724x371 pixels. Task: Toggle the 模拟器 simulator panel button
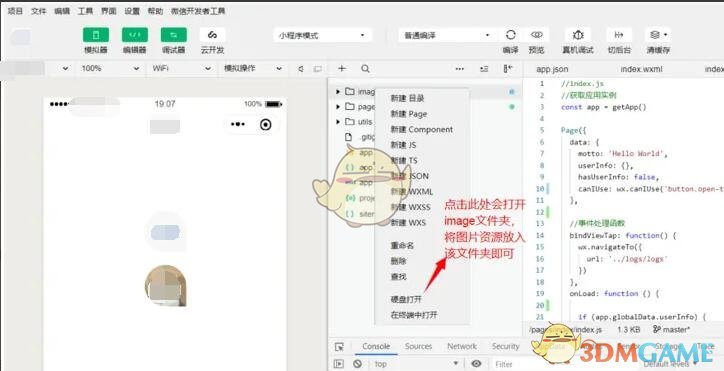click(x=96, y=35)
